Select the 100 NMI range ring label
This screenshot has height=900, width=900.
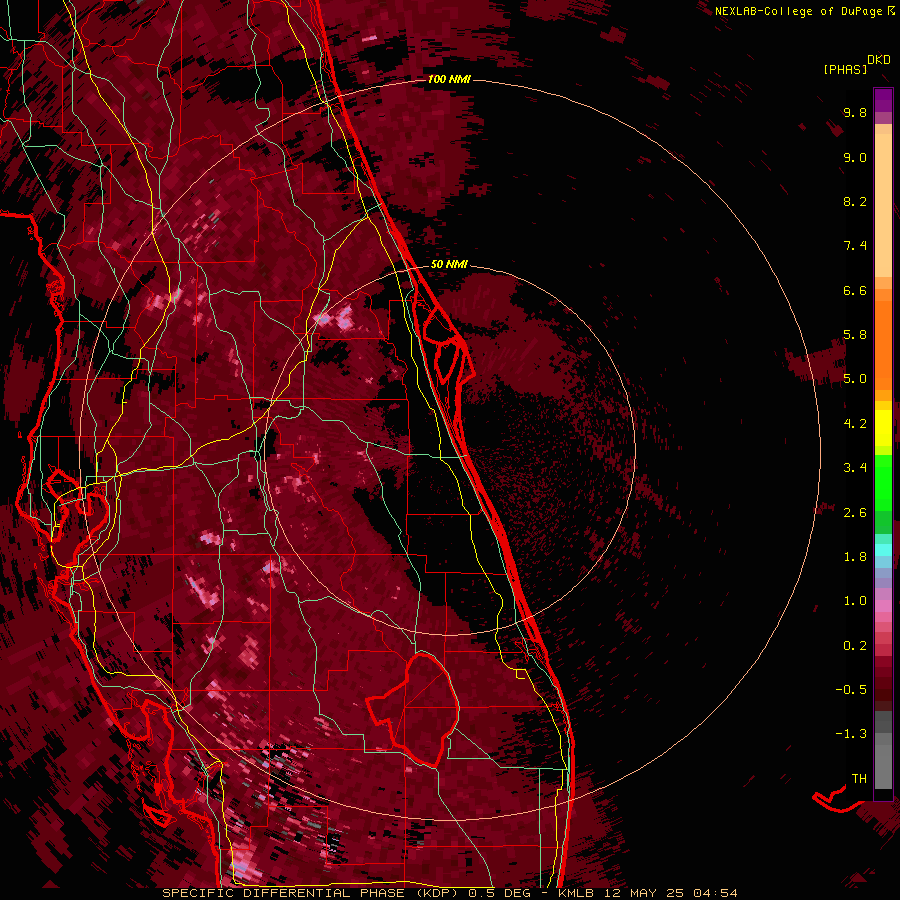click(449, 79)
